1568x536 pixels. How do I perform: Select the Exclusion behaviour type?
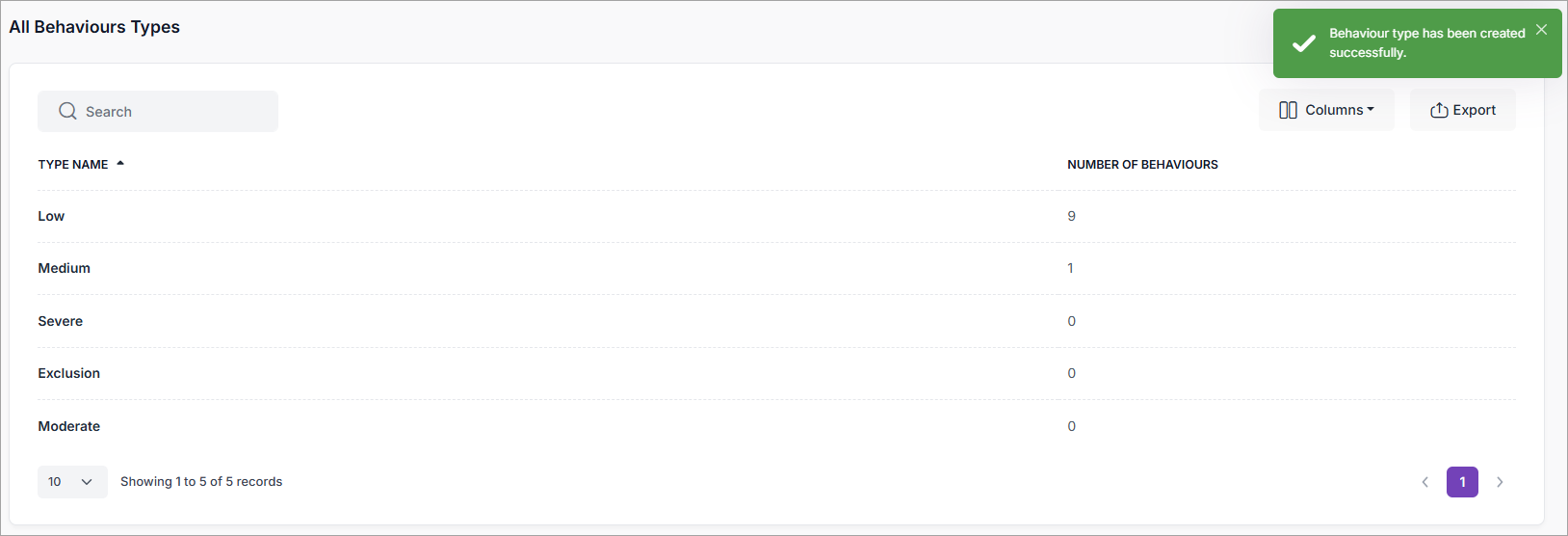(x=69, y=373)
